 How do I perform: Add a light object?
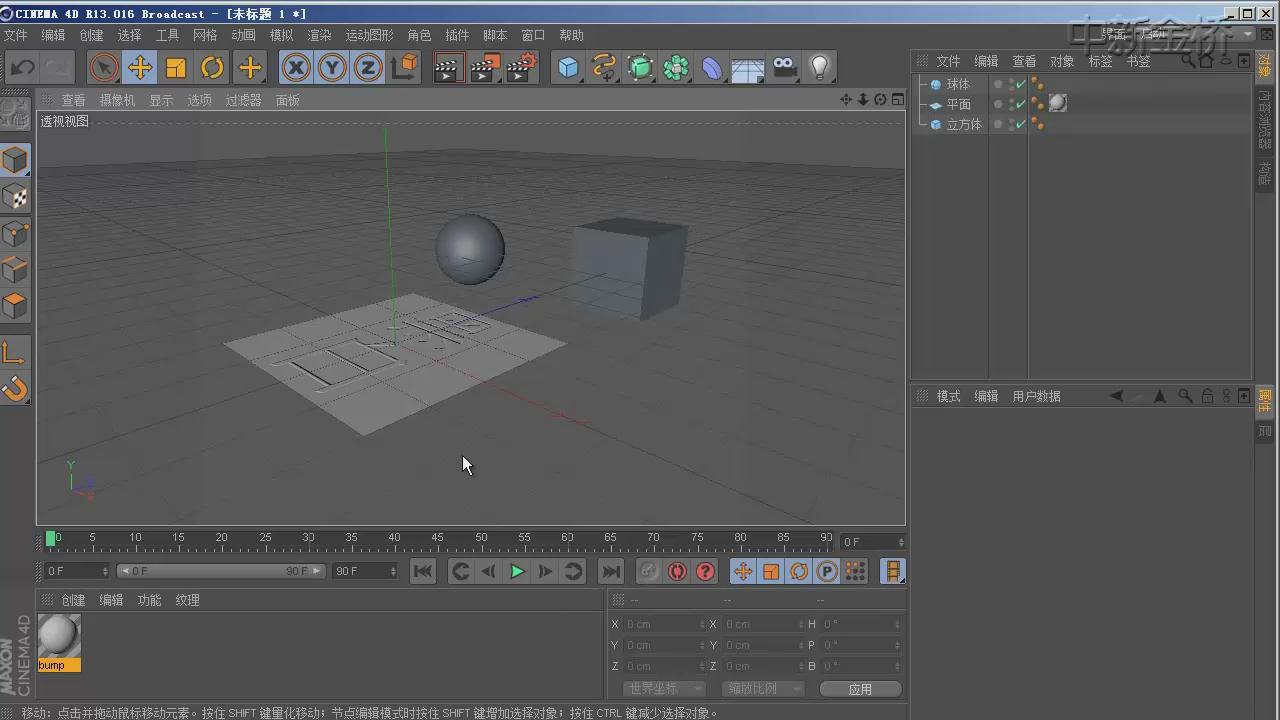[x=820, y=67]
